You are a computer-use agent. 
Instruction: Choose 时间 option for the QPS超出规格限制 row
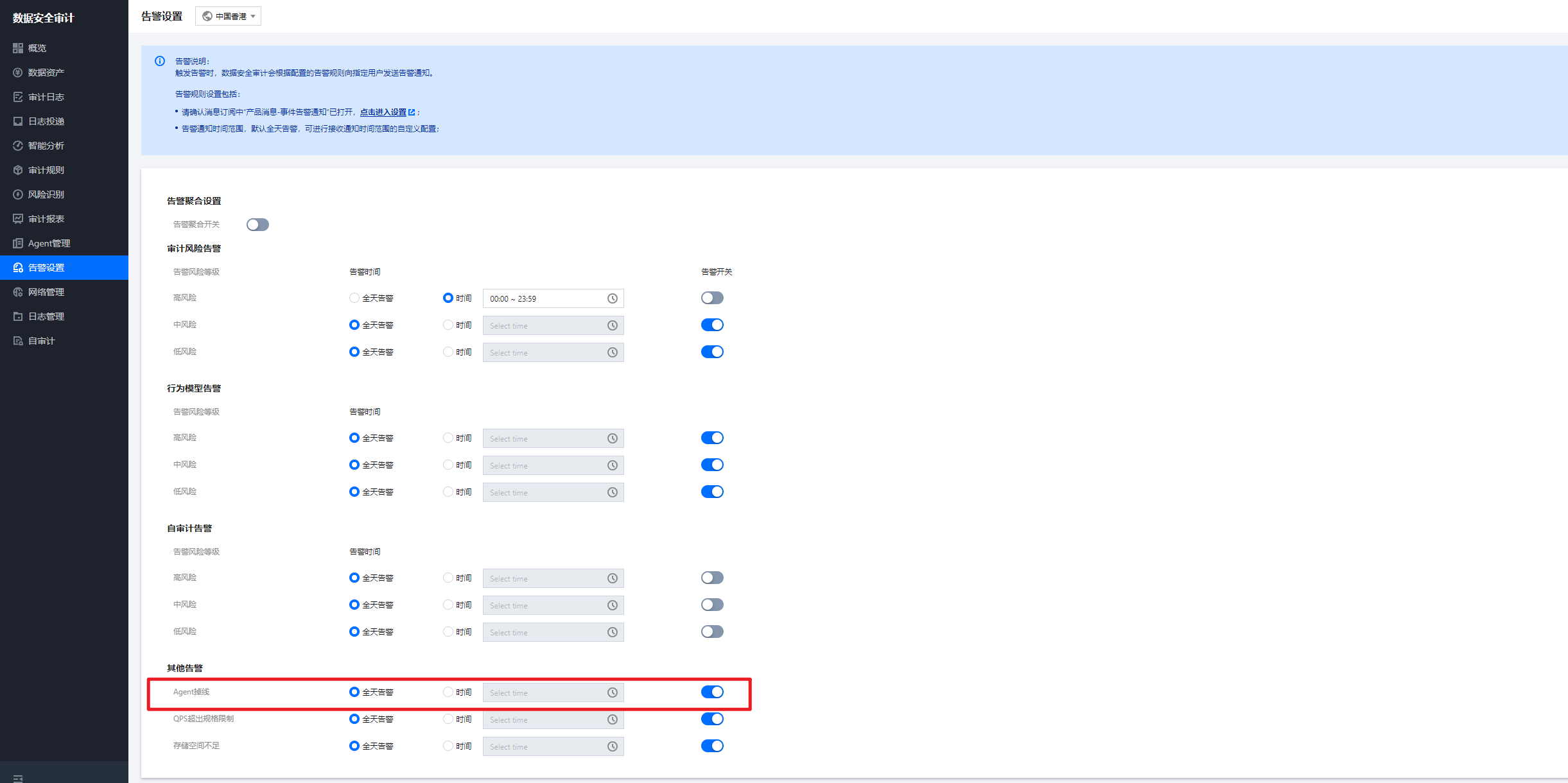(x=448, y=719)
